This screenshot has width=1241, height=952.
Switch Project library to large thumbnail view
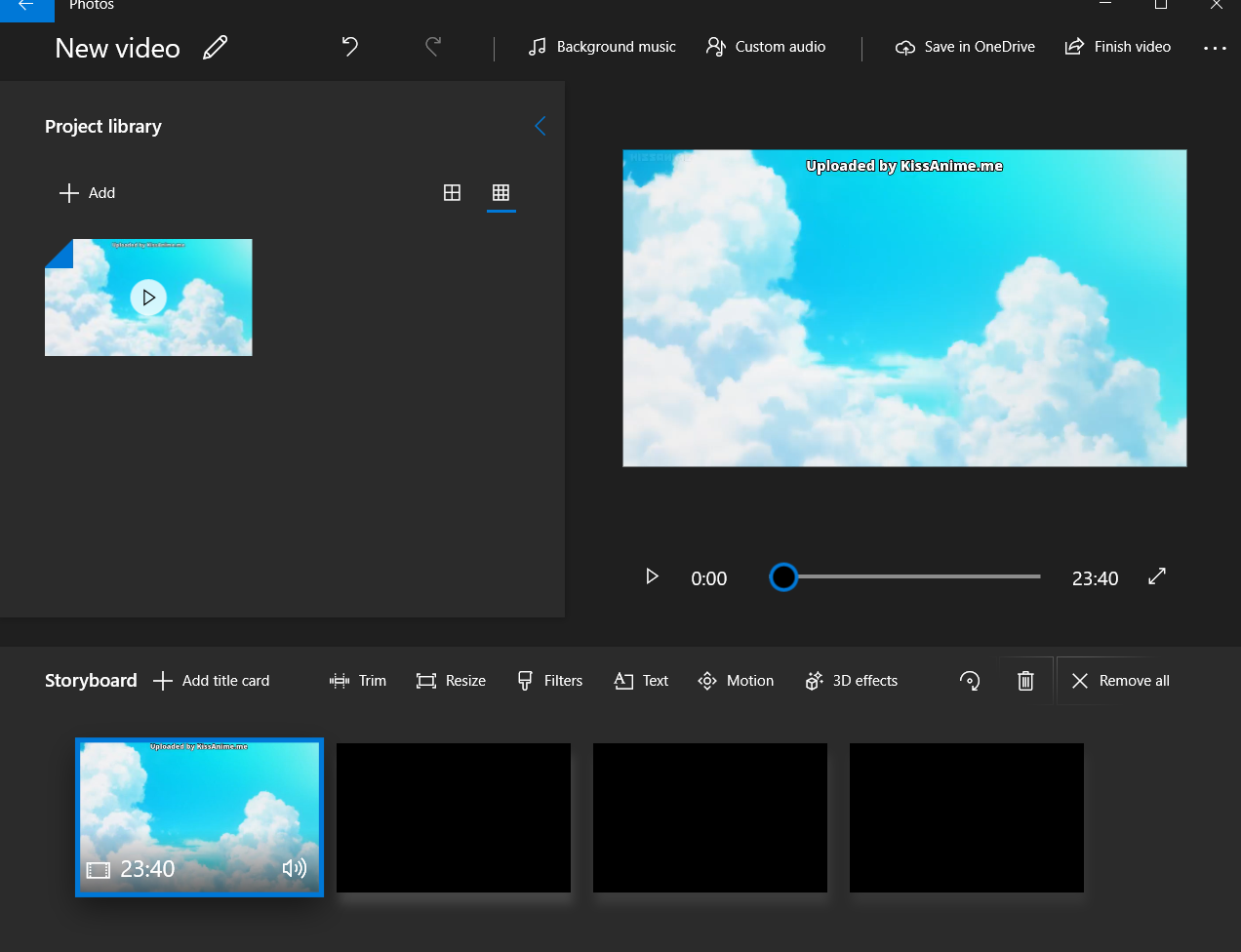[452, 192]
